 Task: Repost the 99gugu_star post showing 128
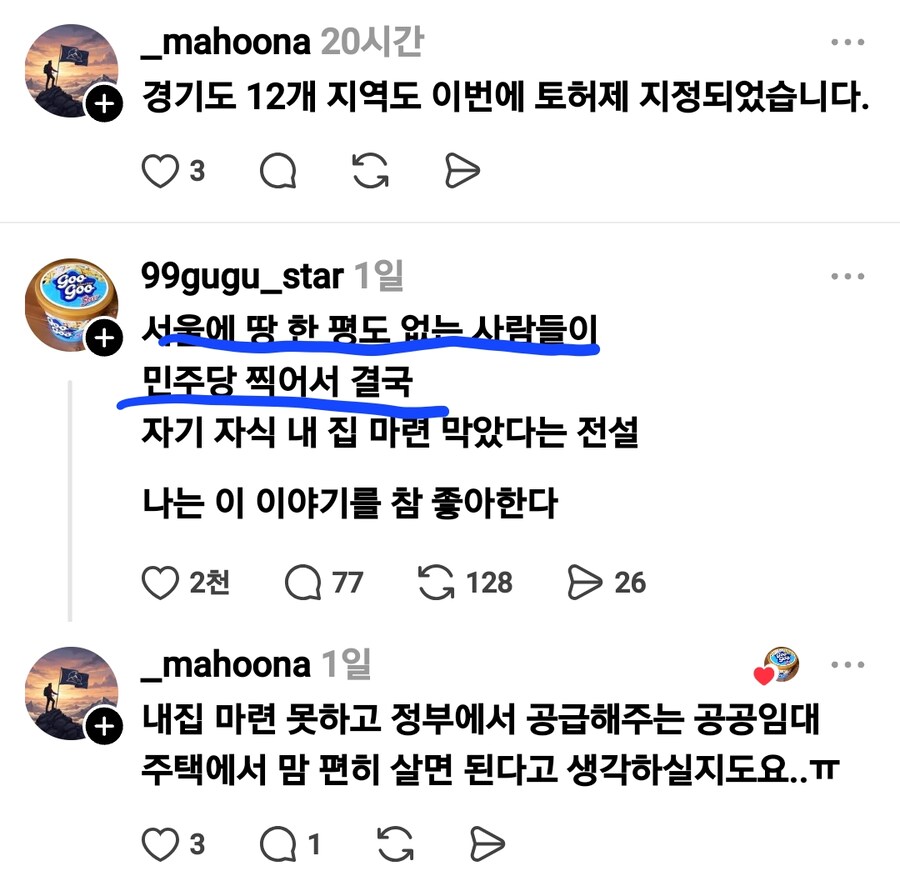pyautogui.click(x=436, y=583)
